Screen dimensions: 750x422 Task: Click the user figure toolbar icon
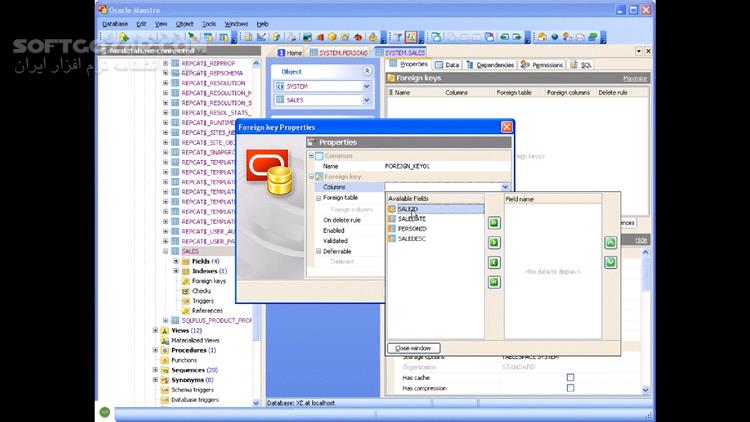tap(567, 37)
